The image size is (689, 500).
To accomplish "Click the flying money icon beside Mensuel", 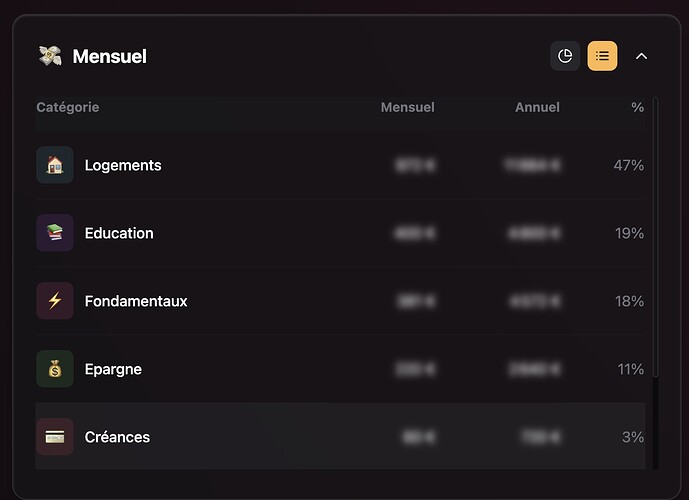I will click(50, 56).
